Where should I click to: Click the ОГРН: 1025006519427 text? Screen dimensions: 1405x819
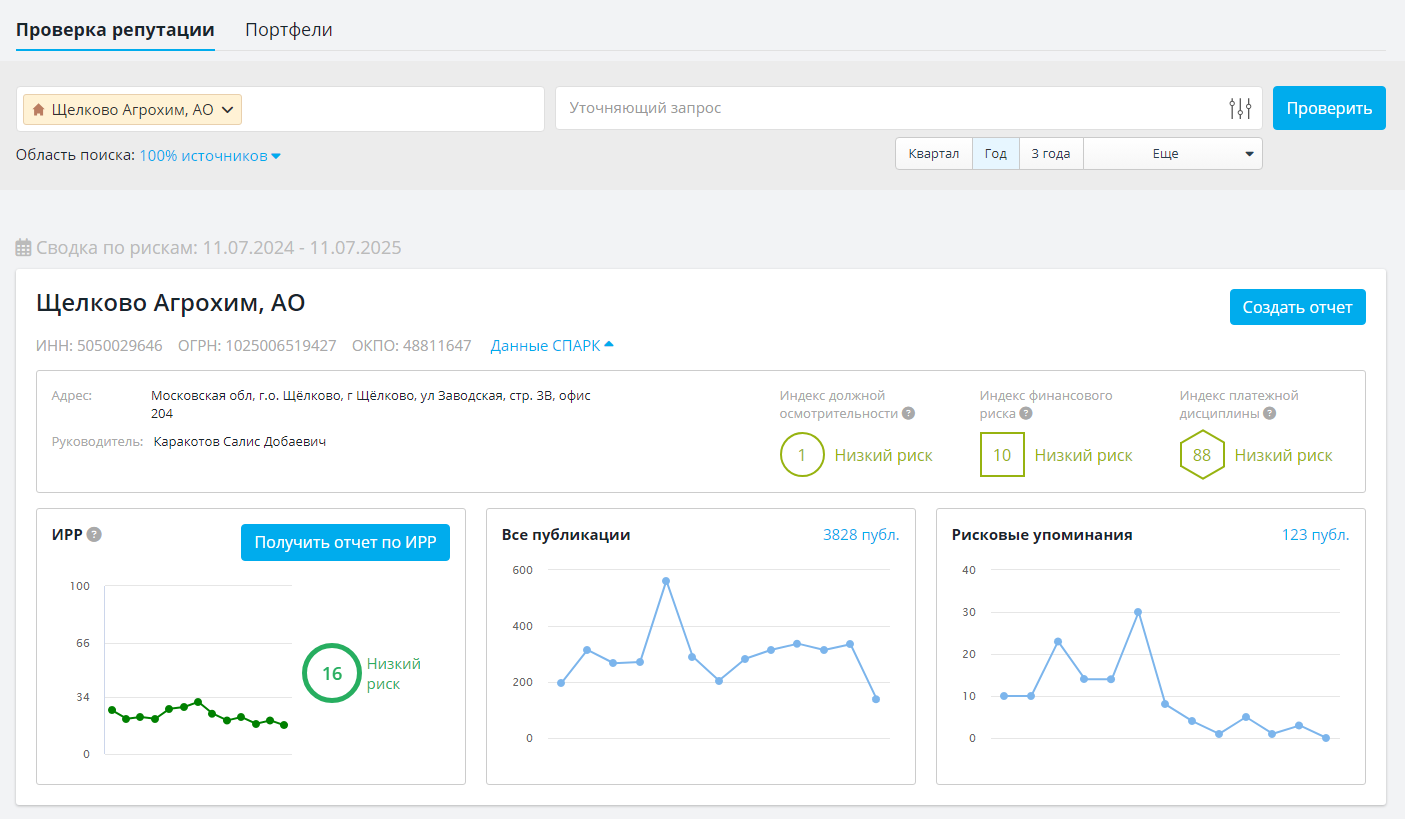(257, 346)
